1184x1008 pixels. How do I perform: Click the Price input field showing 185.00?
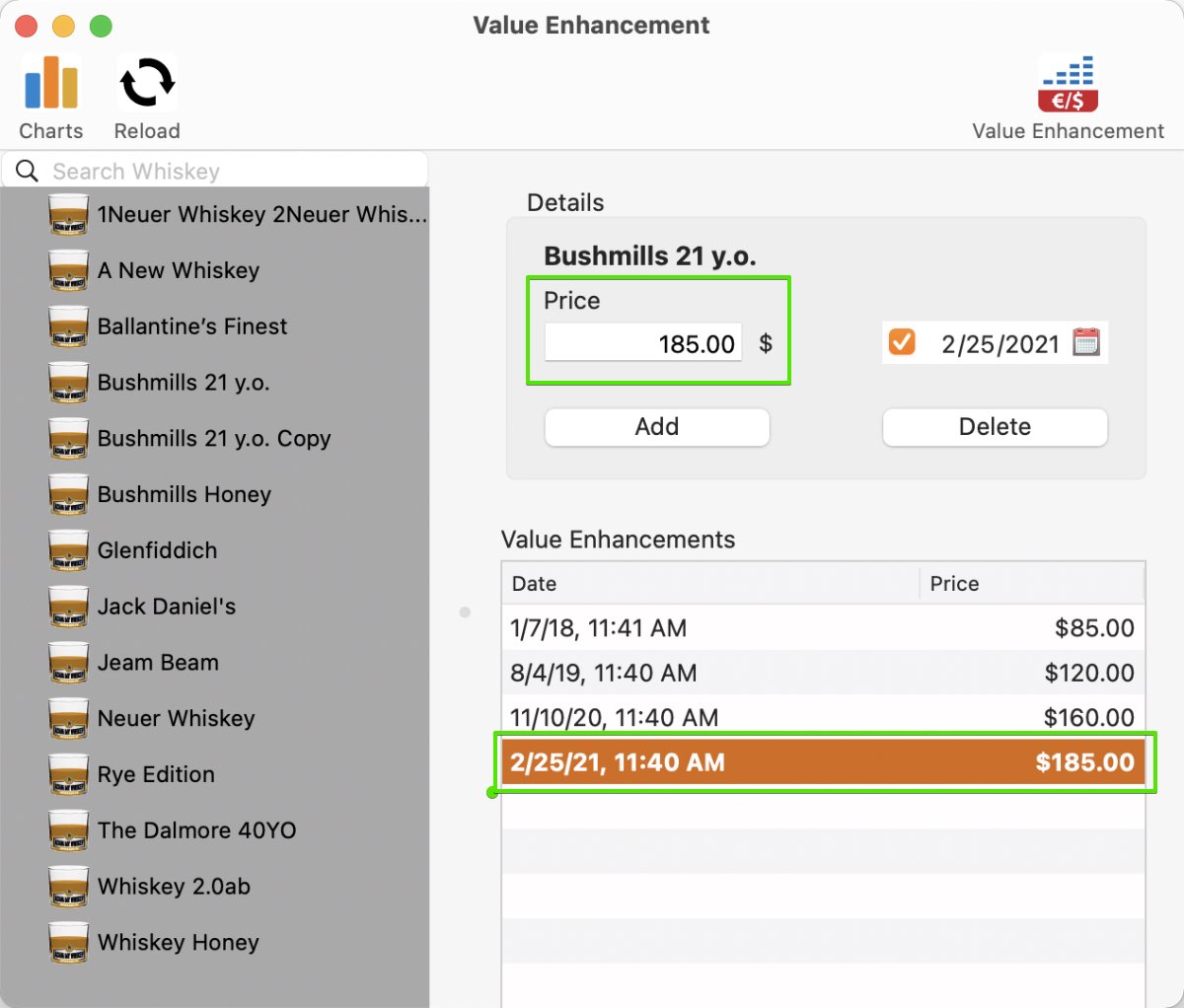(x=643, y=343)
